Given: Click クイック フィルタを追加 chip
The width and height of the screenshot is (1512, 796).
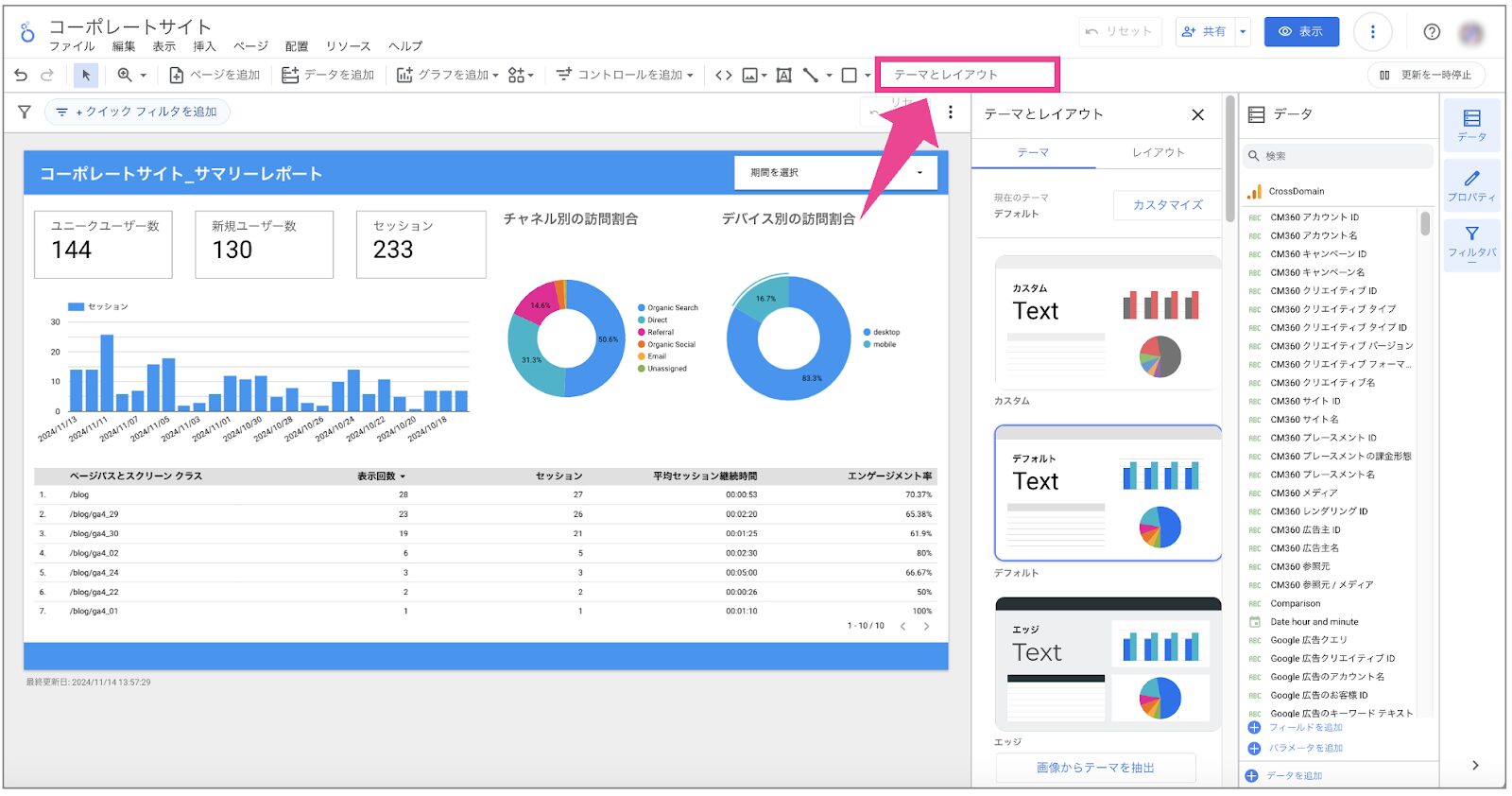Looking at the screenshot, I should (138, 112).
